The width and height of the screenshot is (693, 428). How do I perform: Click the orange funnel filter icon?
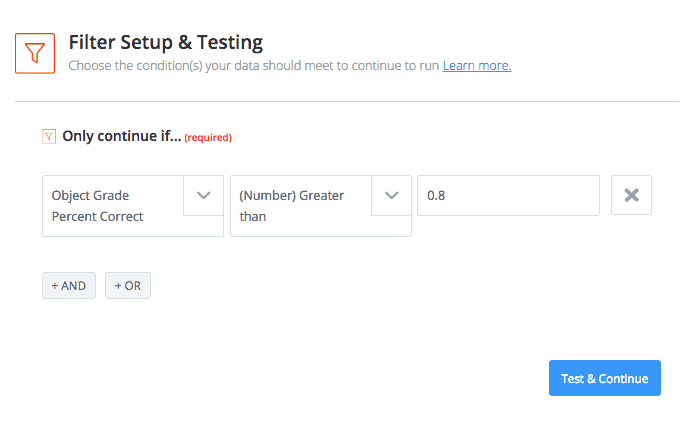(x=35, y=53)
